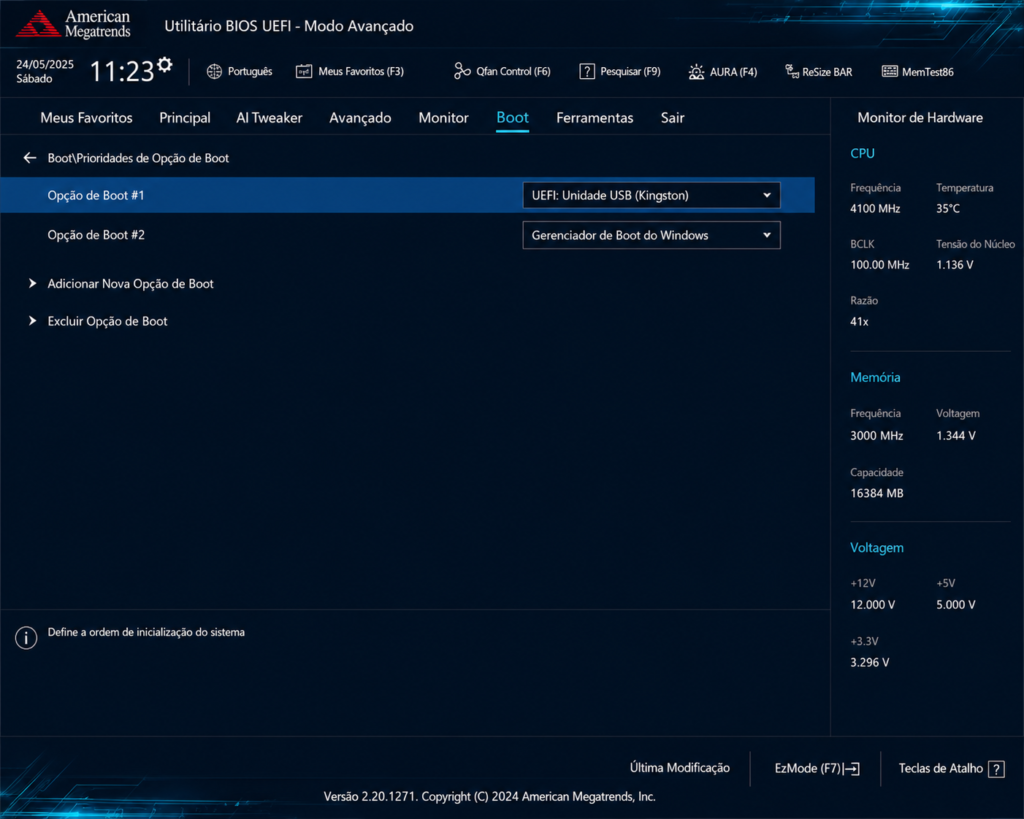
Task: Click the American Megatrends logo
Action: click(x=73, y=24)
